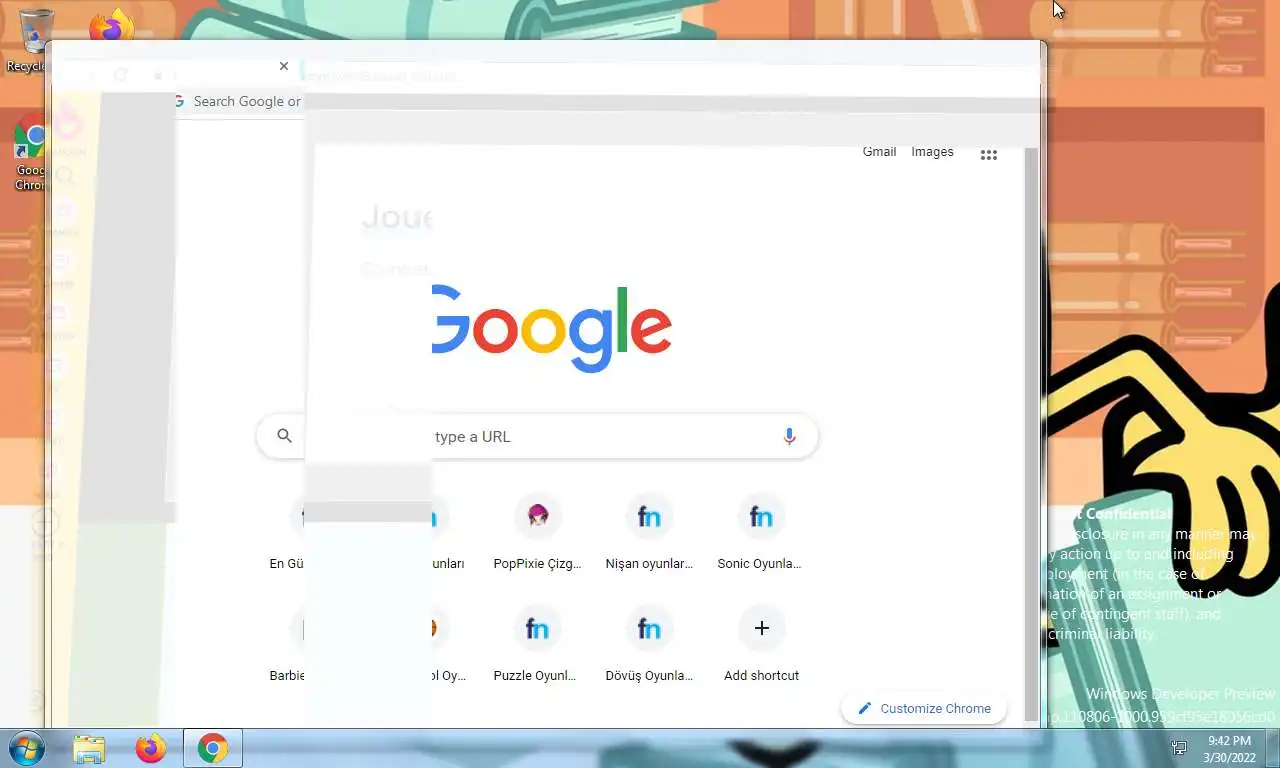Open the network icon in the system tray
1280x768 pixels.
[x=1179, y=748]
